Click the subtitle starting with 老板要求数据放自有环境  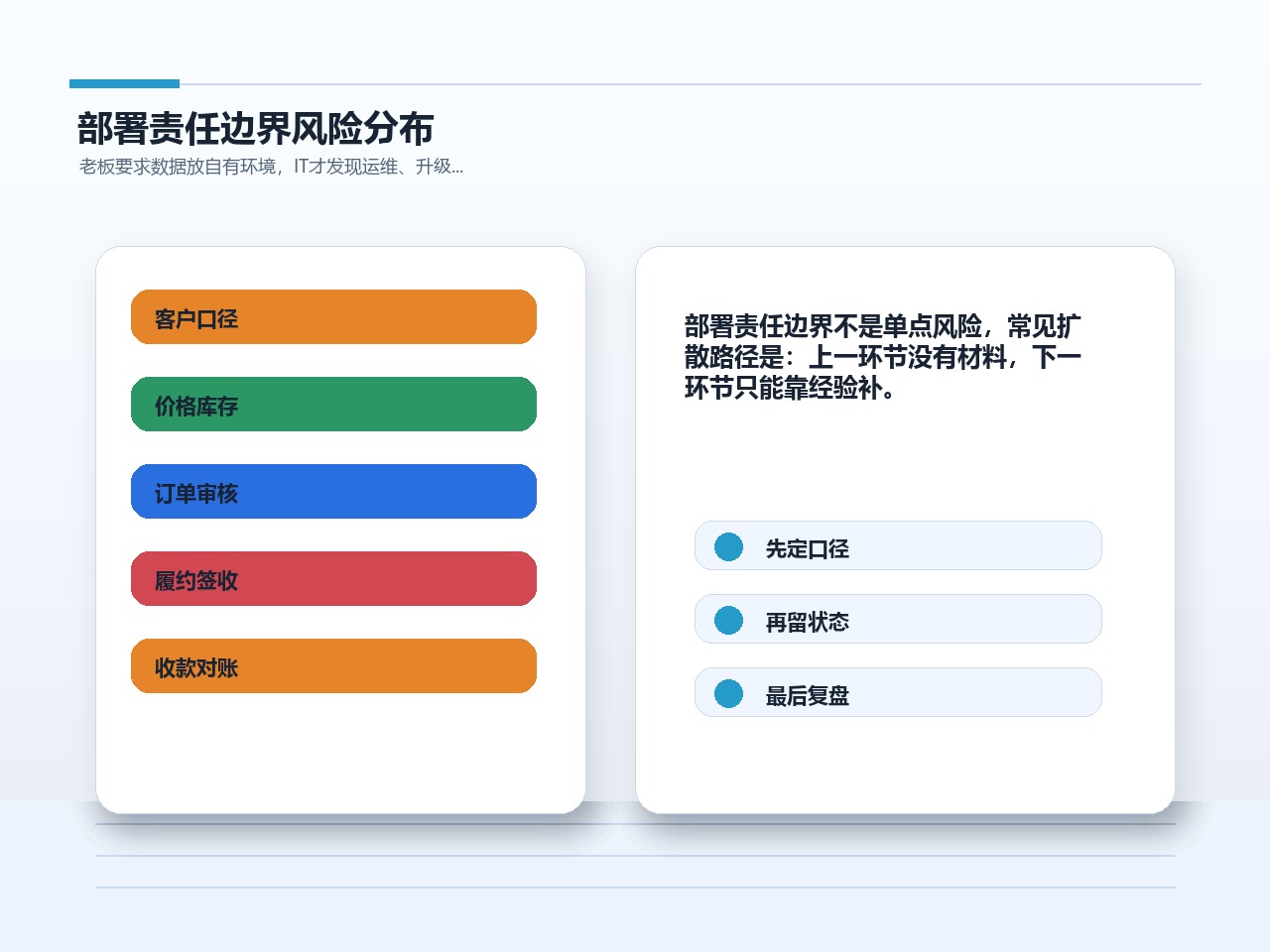[271, 167]
